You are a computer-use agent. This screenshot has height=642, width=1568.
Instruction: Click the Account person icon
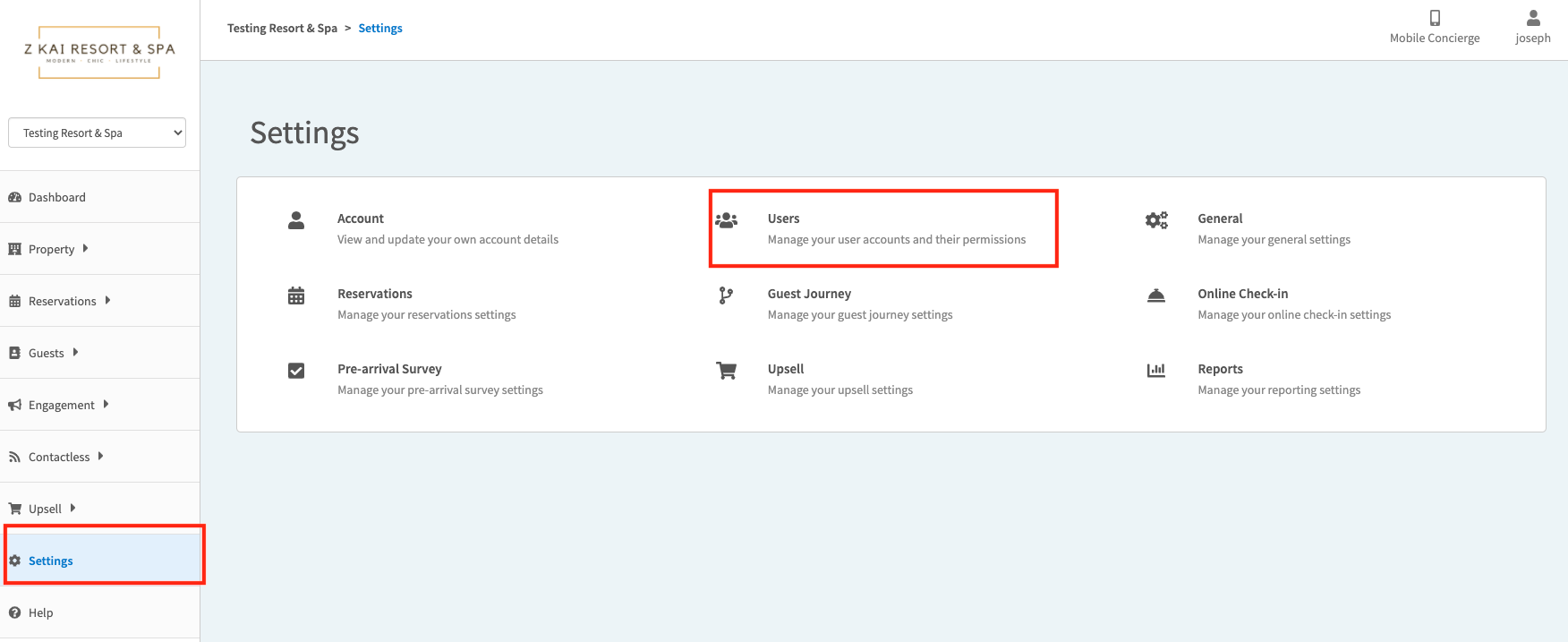coord(296,220)
